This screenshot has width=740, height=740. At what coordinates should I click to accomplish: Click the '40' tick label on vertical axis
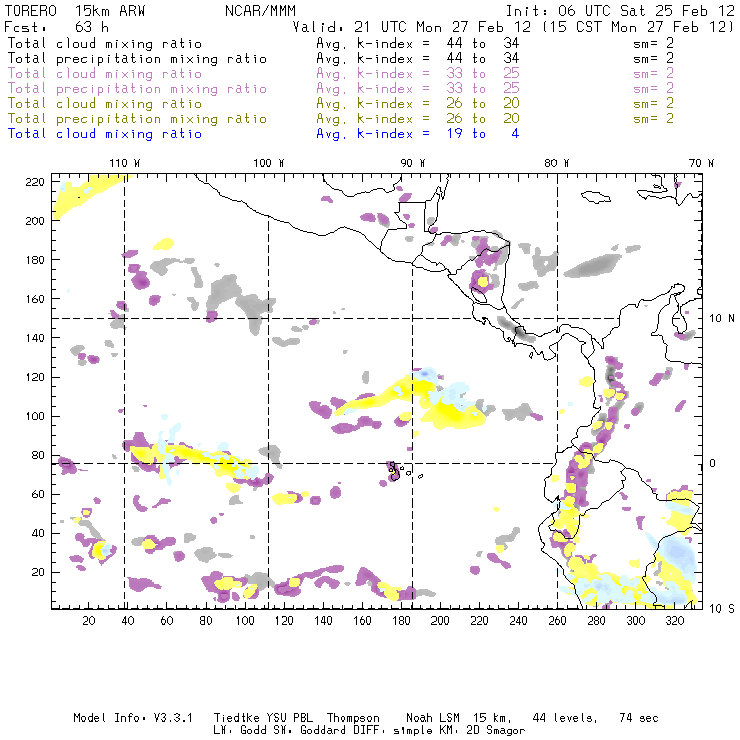(x=38, y=533)
